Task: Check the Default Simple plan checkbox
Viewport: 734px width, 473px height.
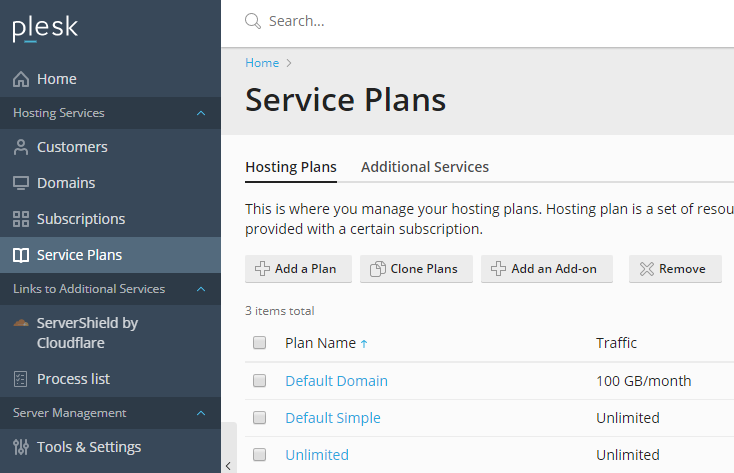Action: point(259,417)
